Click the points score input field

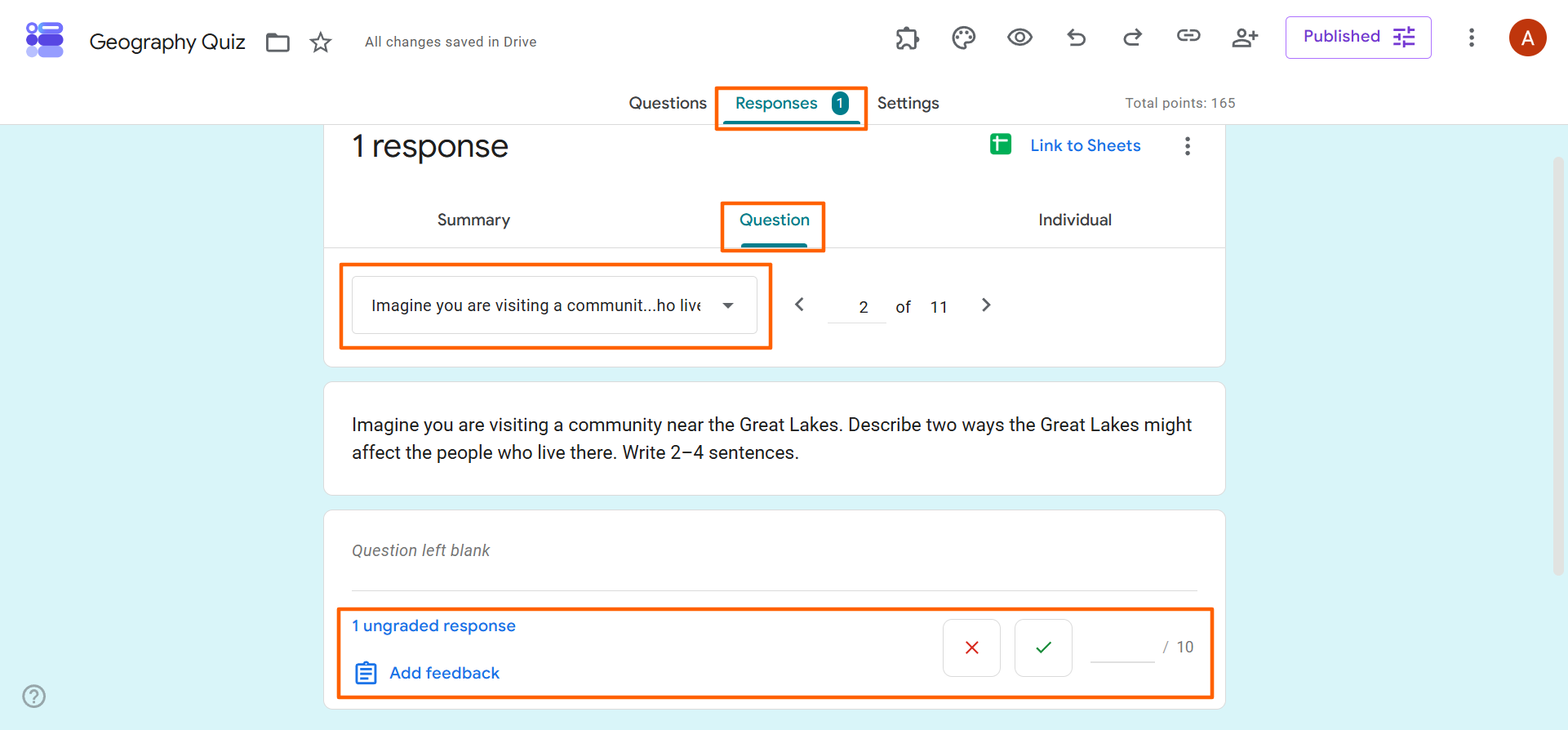[1122, 647]
